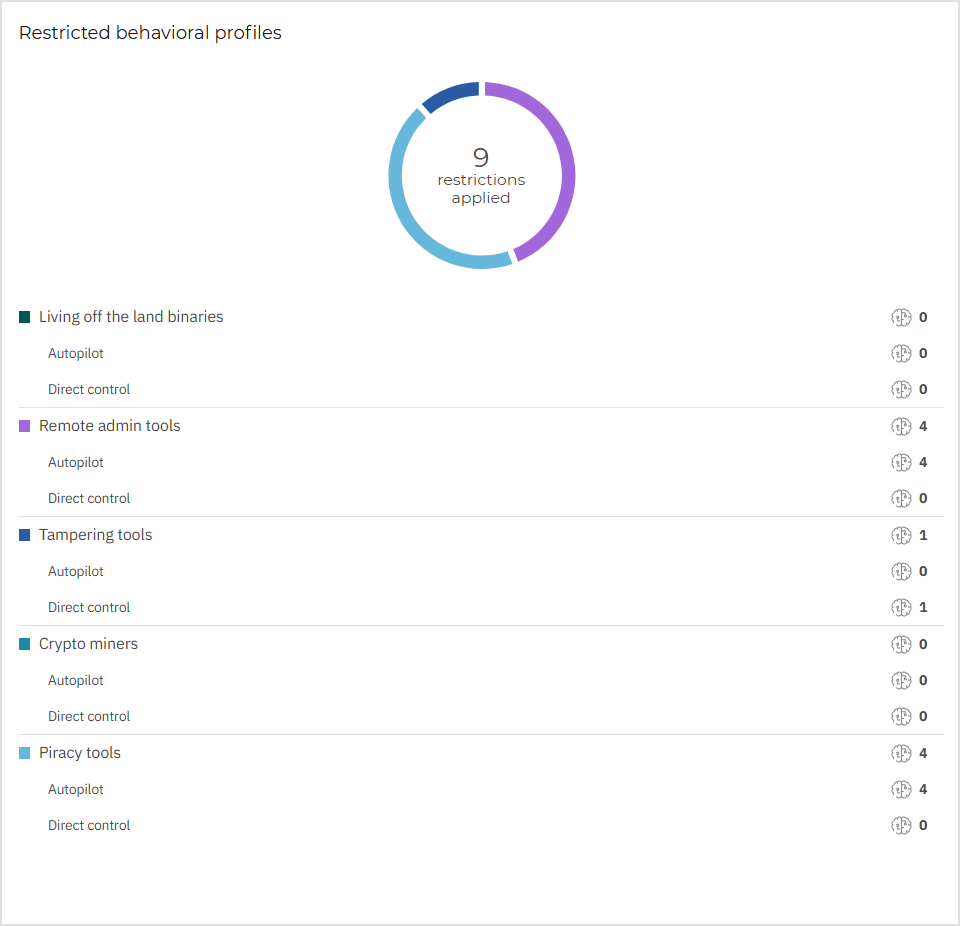This screenshot has height=926, width=960.
Task: Click the brain icon showing 4 beside Piracy tools
Action: [x=901, y=753]
